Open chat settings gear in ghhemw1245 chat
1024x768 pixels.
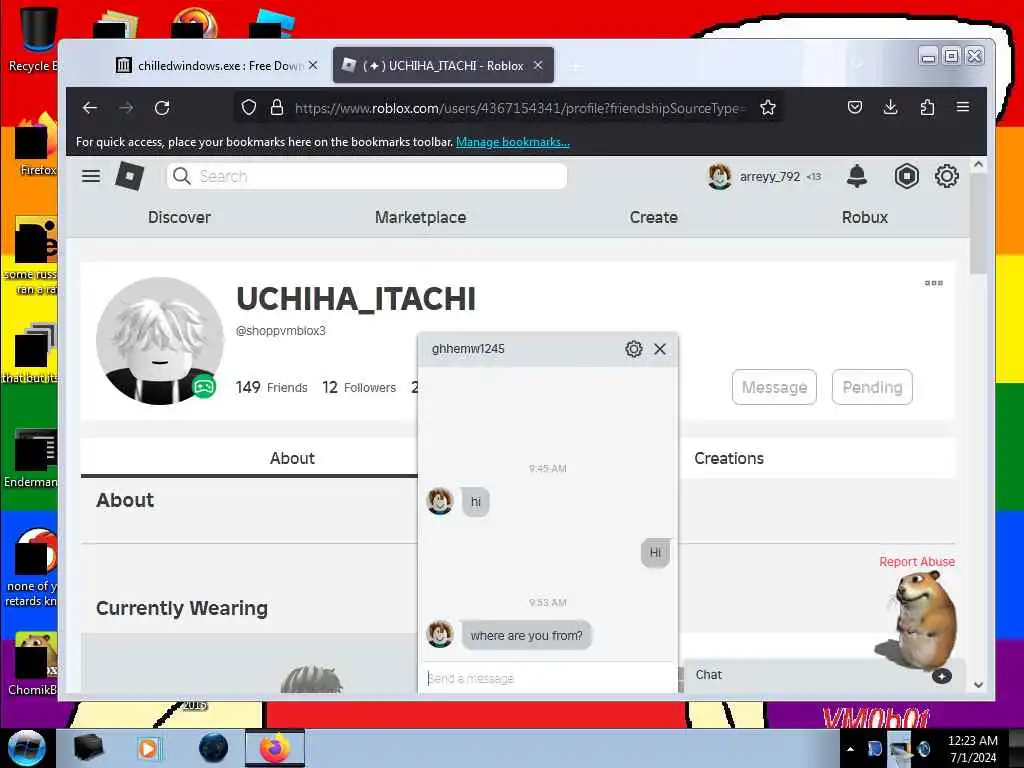(633, 349)
